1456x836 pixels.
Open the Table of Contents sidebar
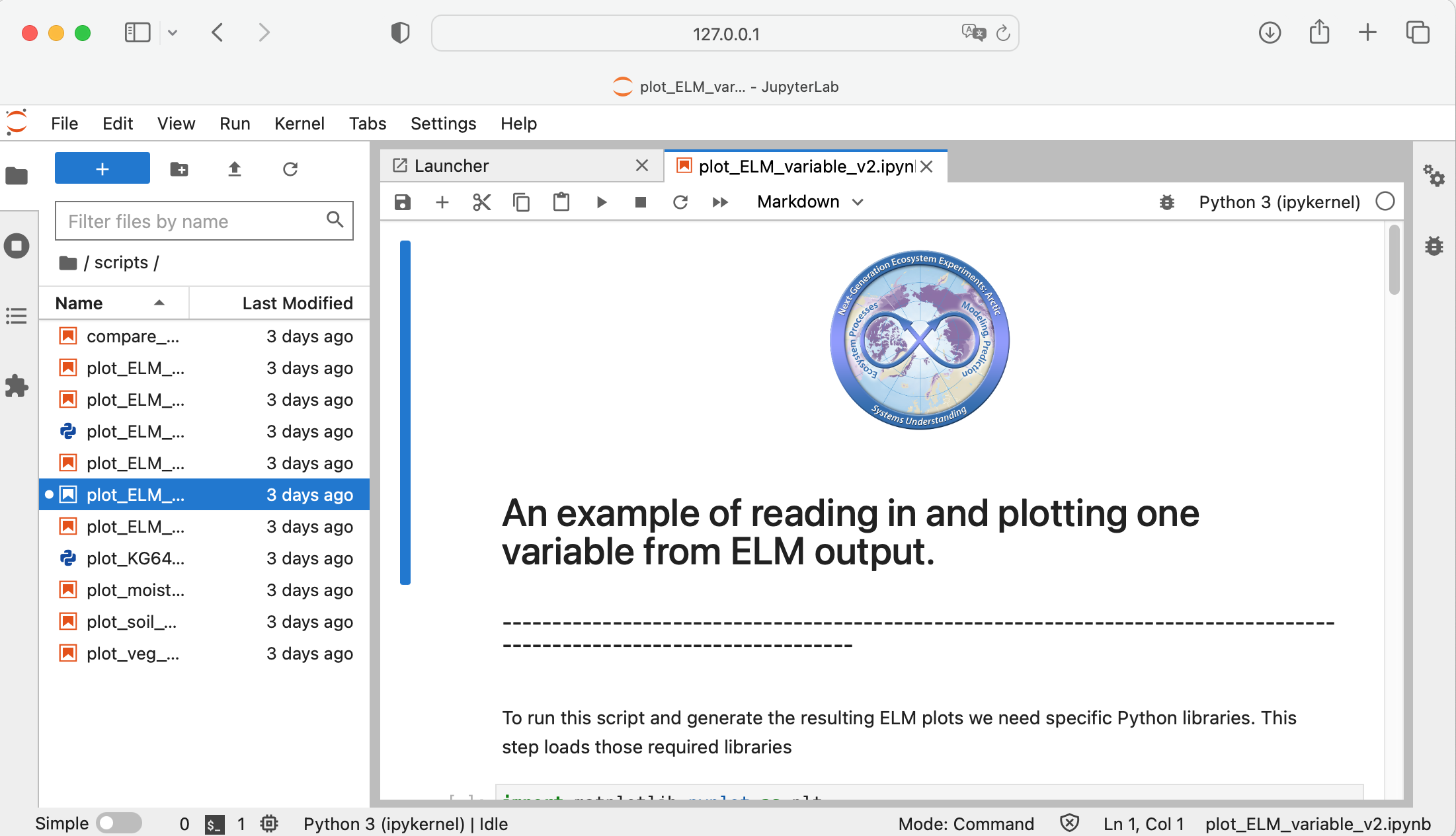coord(17,316)
